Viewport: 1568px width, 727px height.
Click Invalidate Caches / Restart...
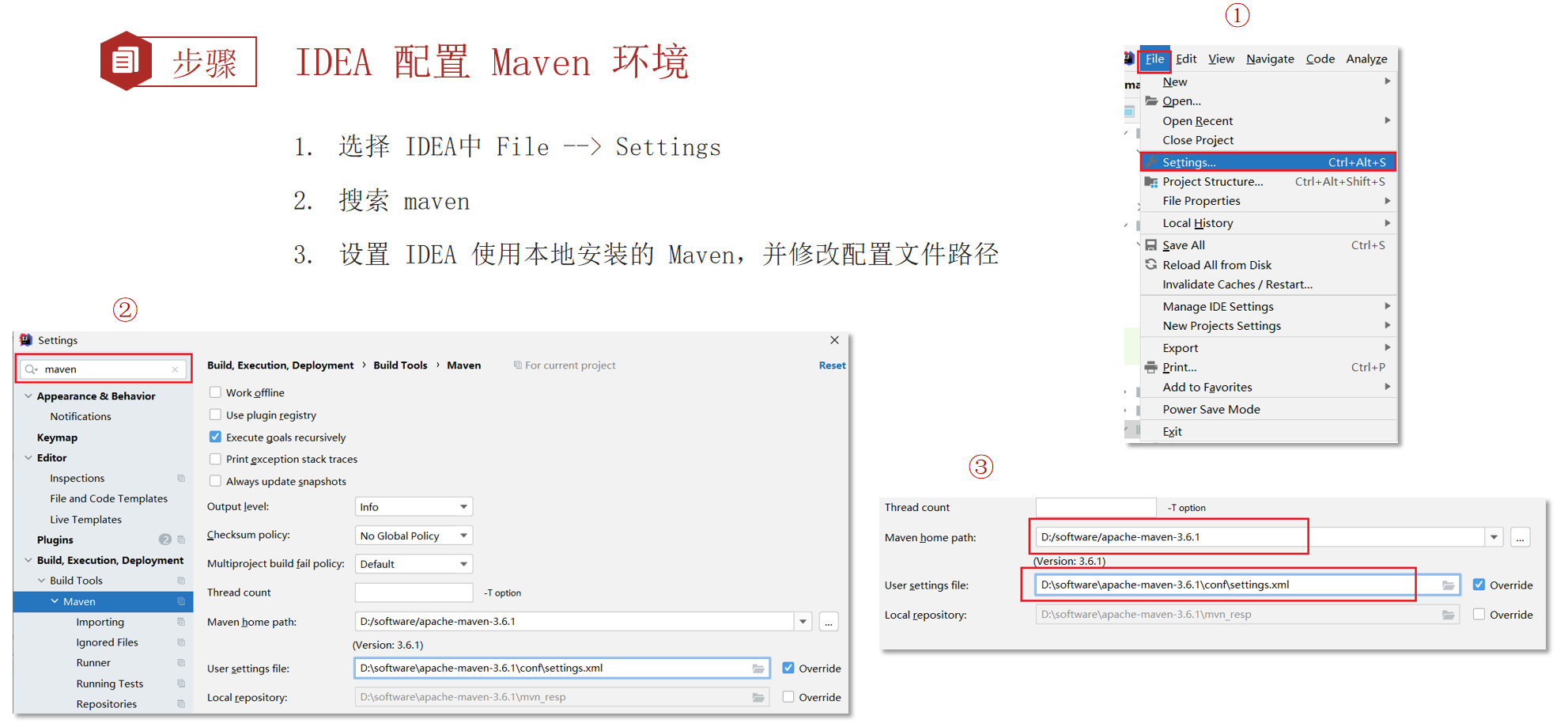pyautogui.click(x=1268, y=285)
